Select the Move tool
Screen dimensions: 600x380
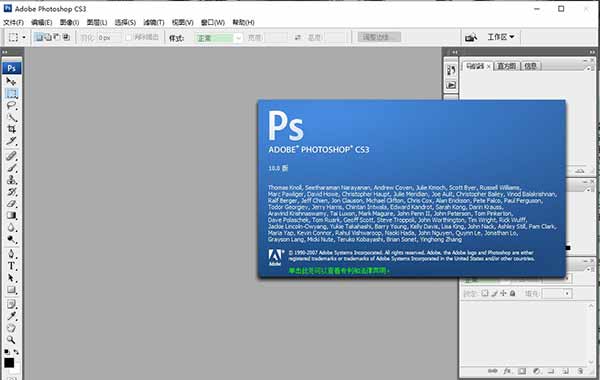click(x=11, y=81)
